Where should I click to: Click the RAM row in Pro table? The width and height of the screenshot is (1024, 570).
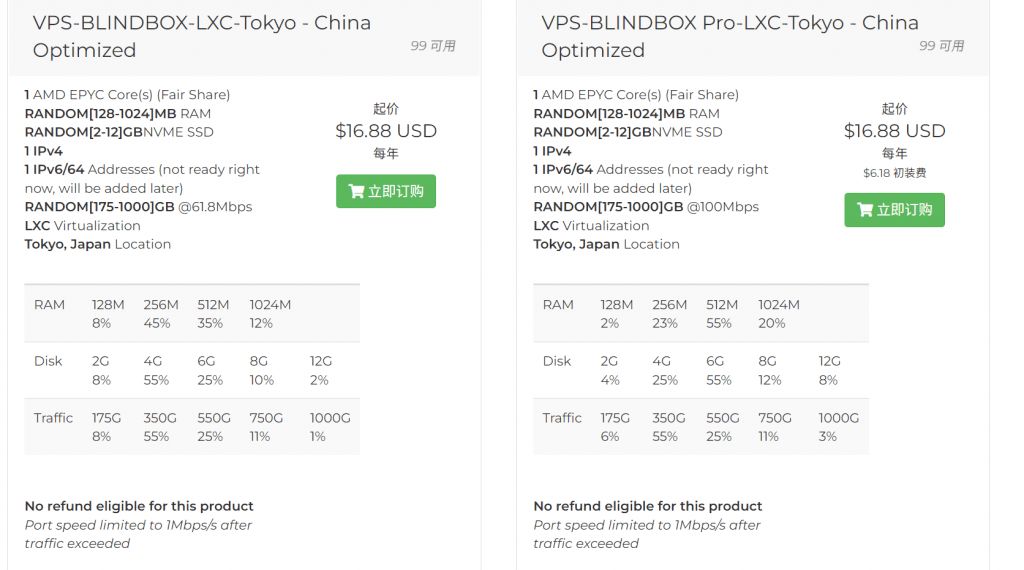tap(701, 313)
